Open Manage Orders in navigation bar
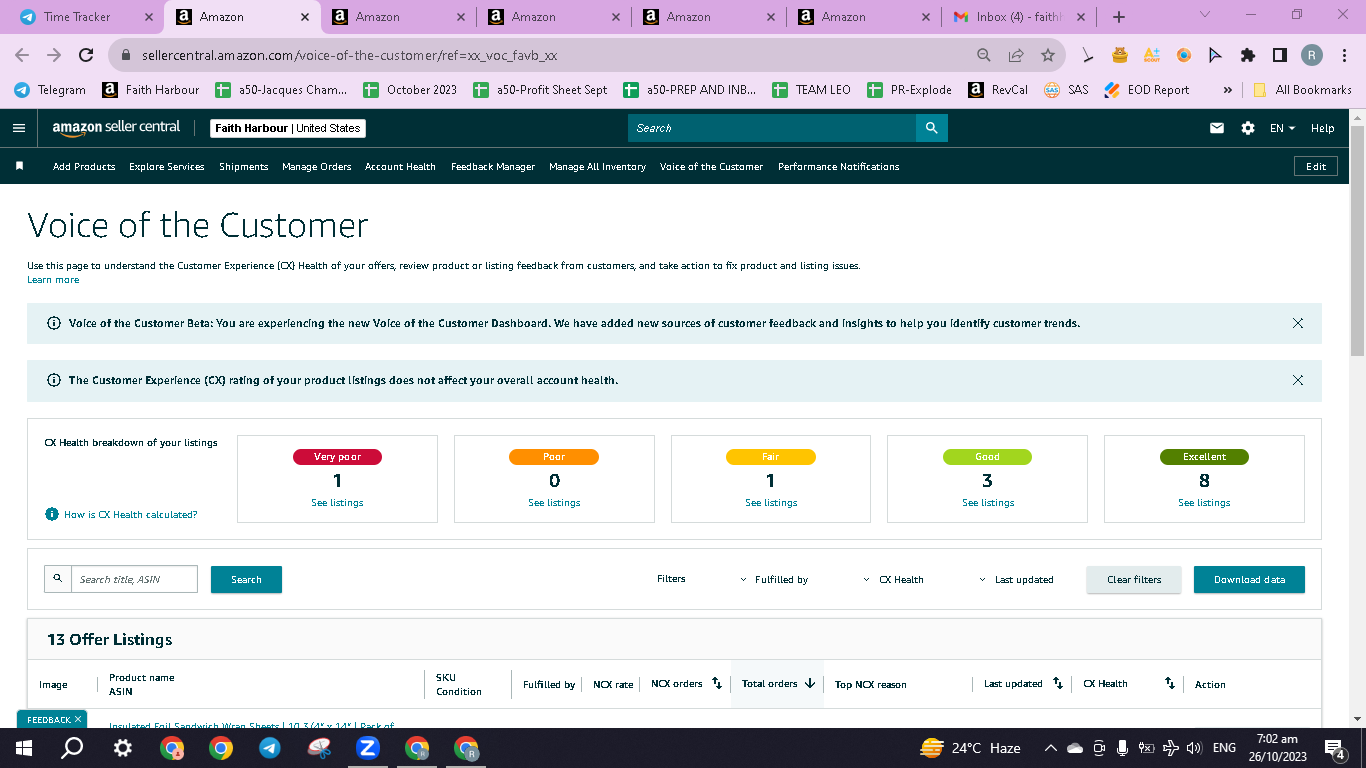 pyautogui.click(x=317, y=167)
